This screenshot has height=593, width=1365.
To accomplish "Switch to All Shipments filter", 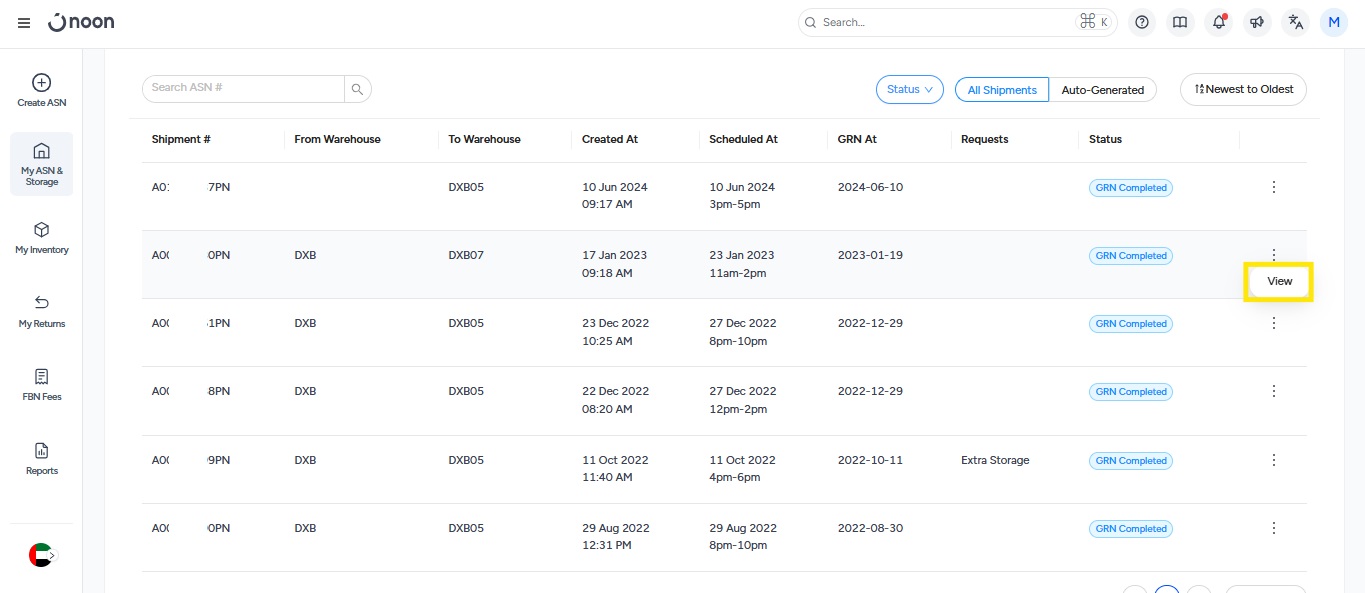I will [1002, 90].
